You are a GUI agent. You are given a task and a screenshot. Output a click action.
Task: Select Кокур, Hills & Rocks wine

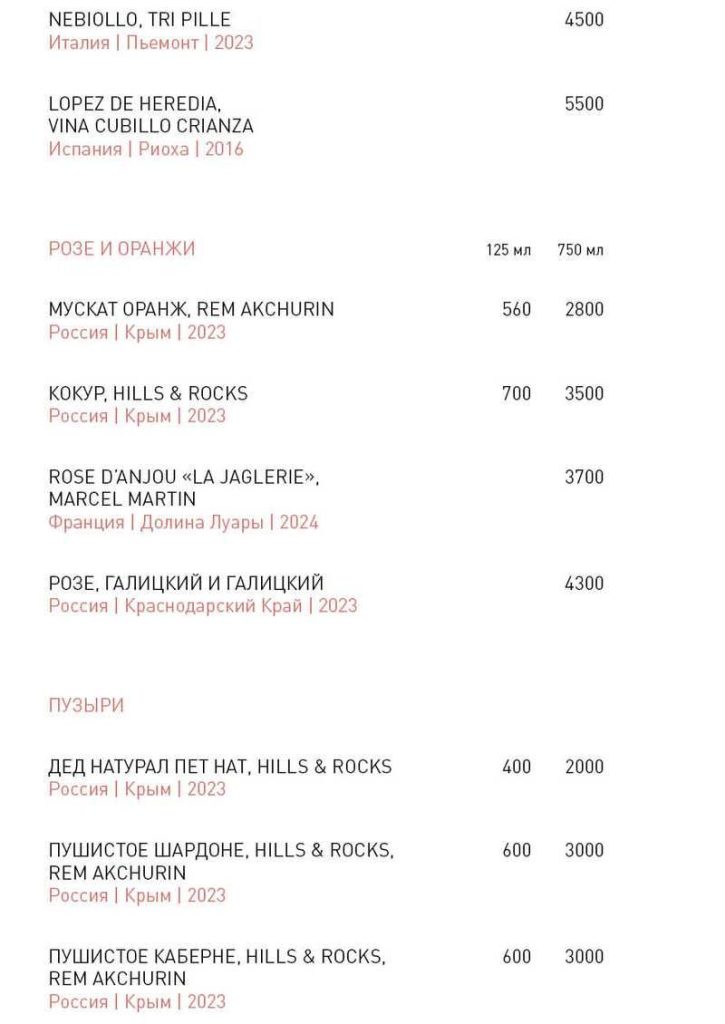[148, 394]
